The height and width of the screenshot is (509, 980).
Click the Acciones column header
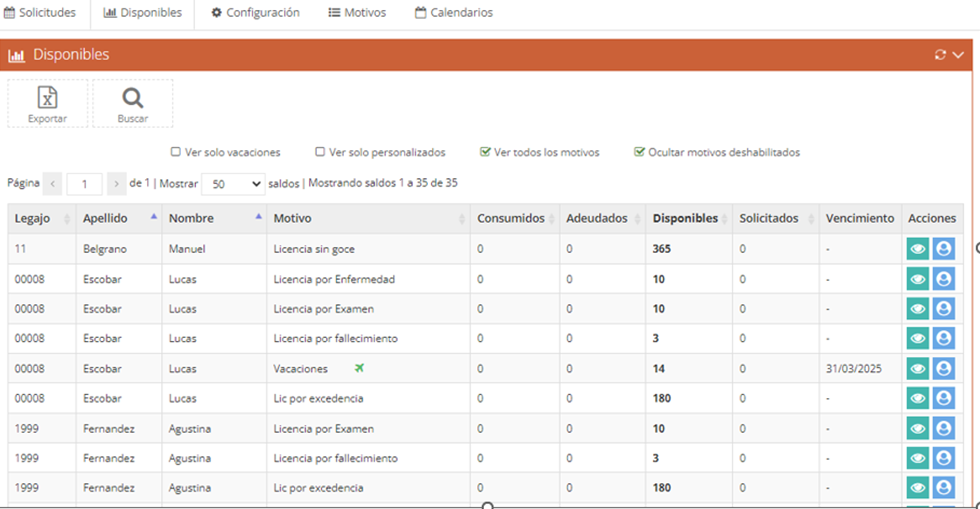click(x=932, y=218)
